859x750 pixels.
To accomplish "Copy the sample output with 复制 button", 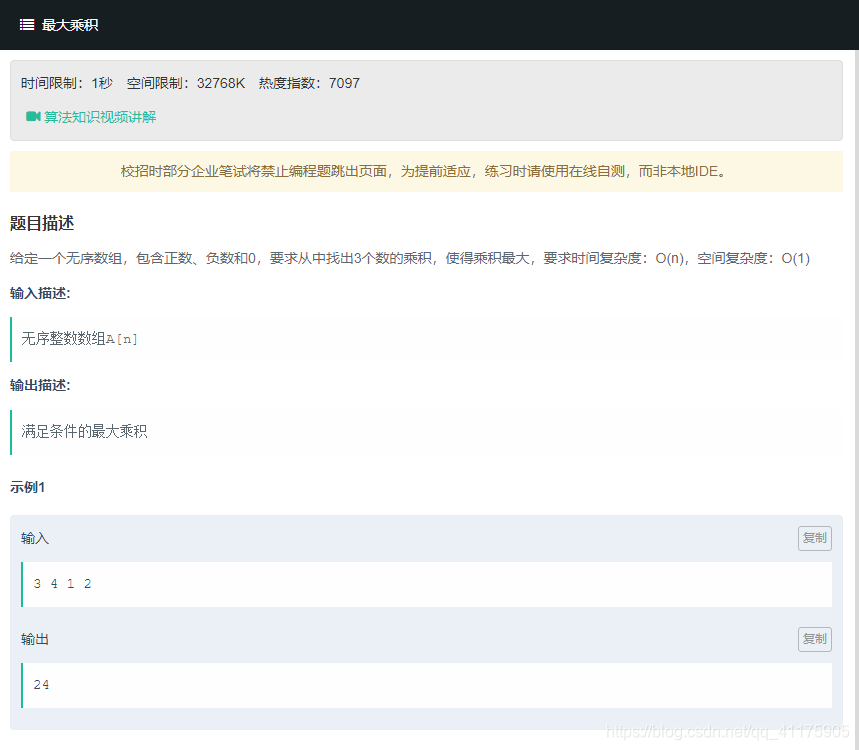I will (x=815, y=639).
